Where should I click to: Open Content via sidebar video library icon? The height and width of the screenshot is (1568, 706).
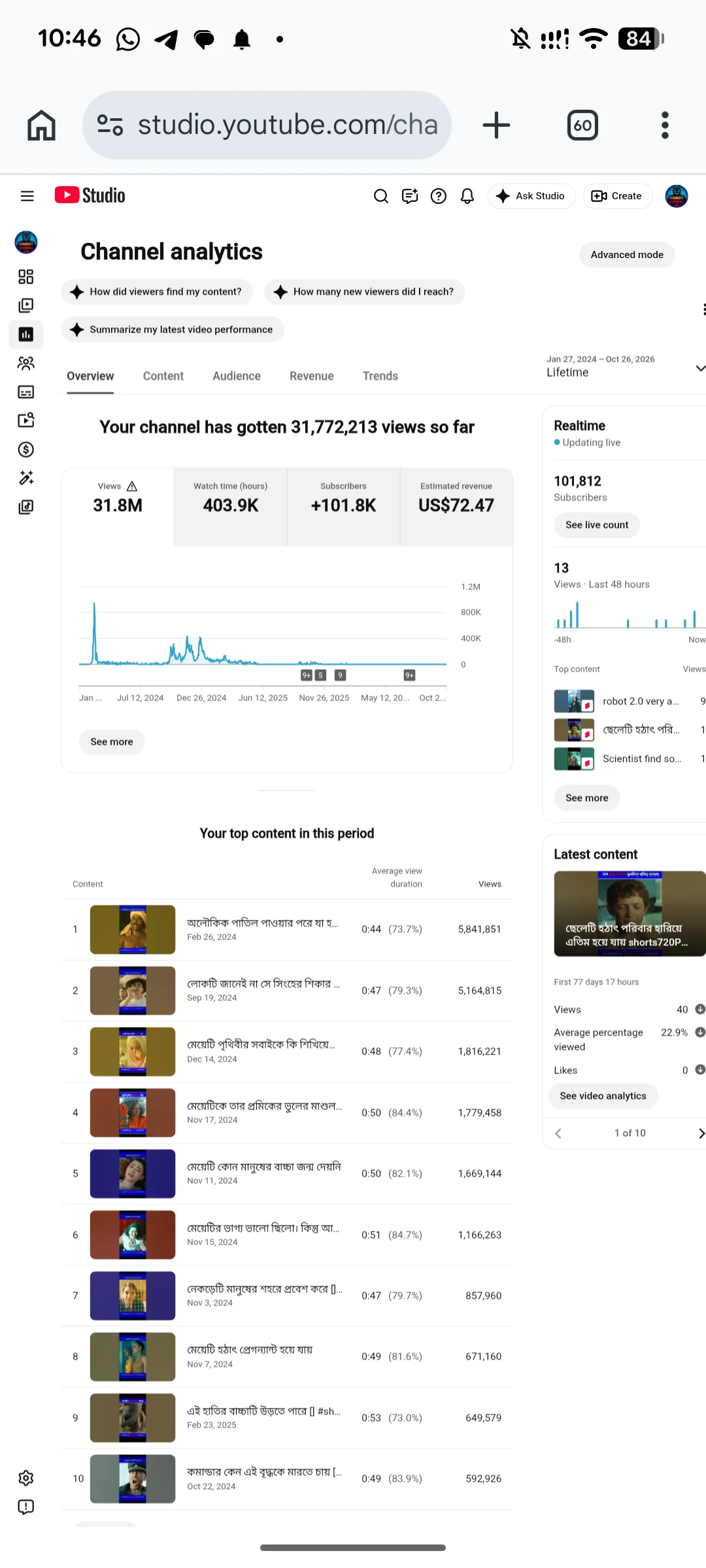coord(26,306)
